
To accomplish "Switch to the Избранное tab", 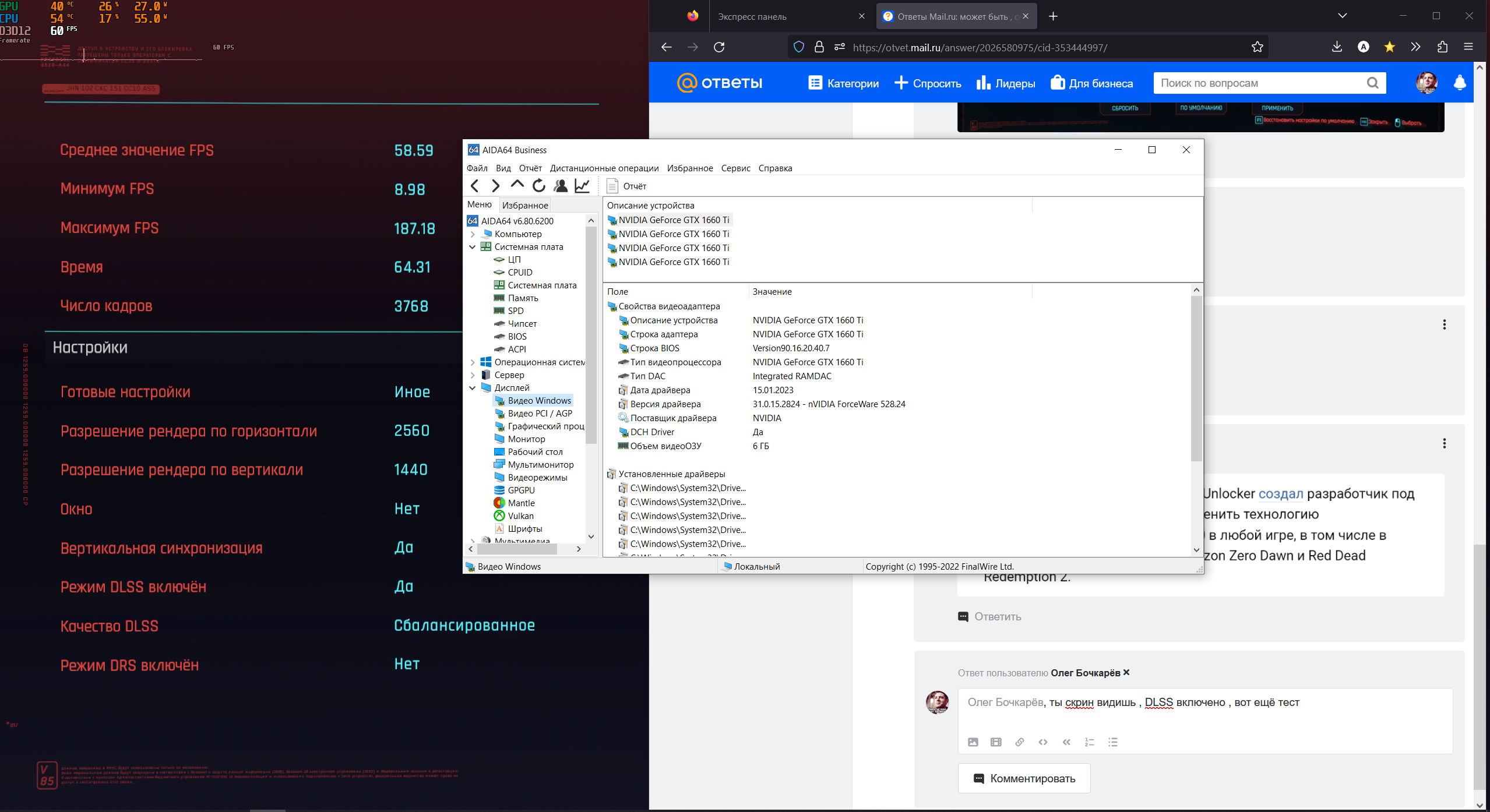I will (x=524, y=204).
